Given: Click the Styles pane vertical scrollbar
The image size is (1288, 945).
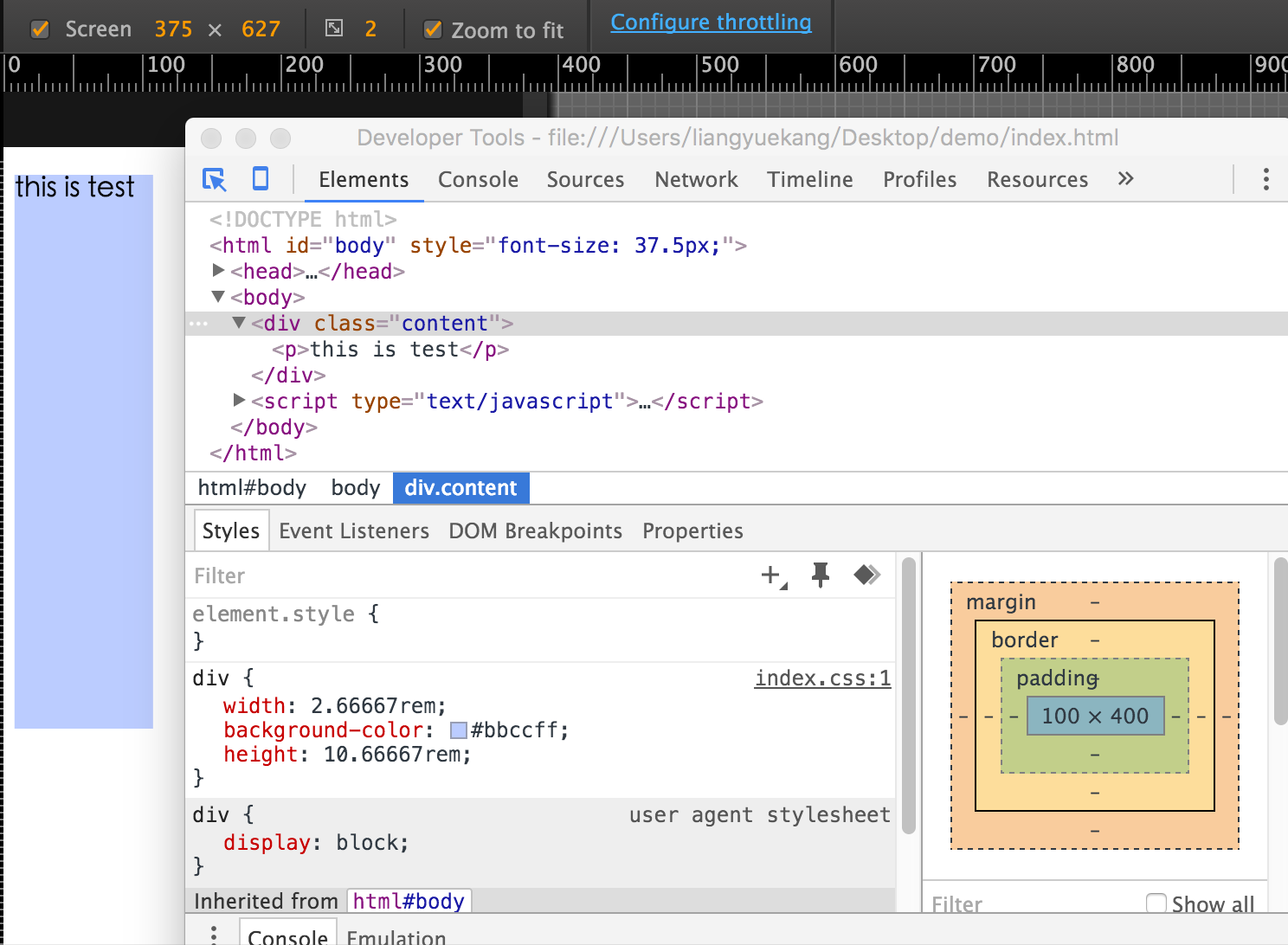Looking at the screenshot, I should coord(909,695).
